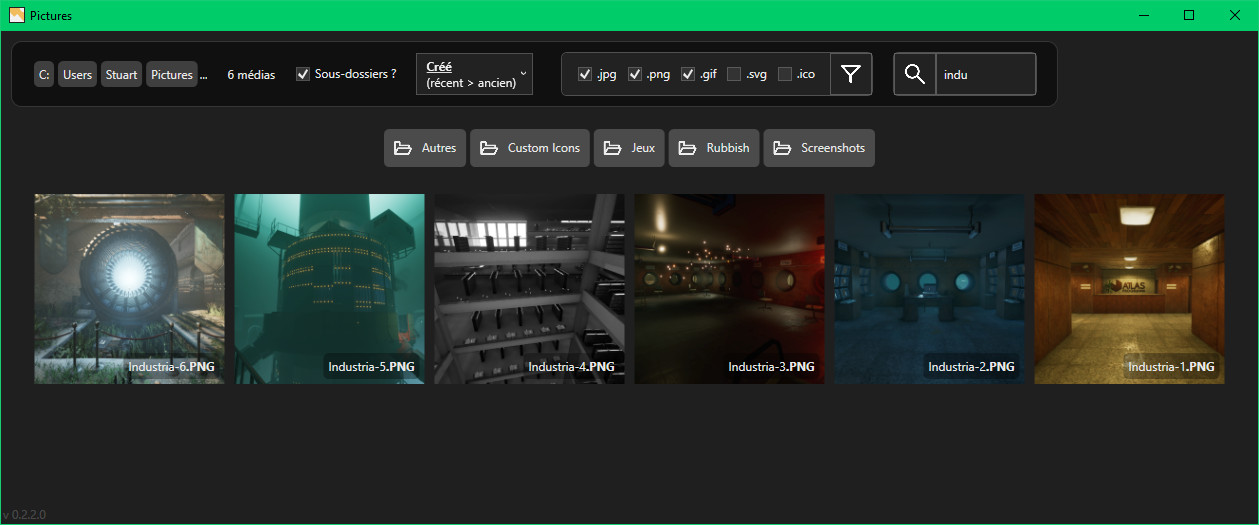Click folder icon on Screenshots button
The image size is (1259, 525).
(783, 148)
